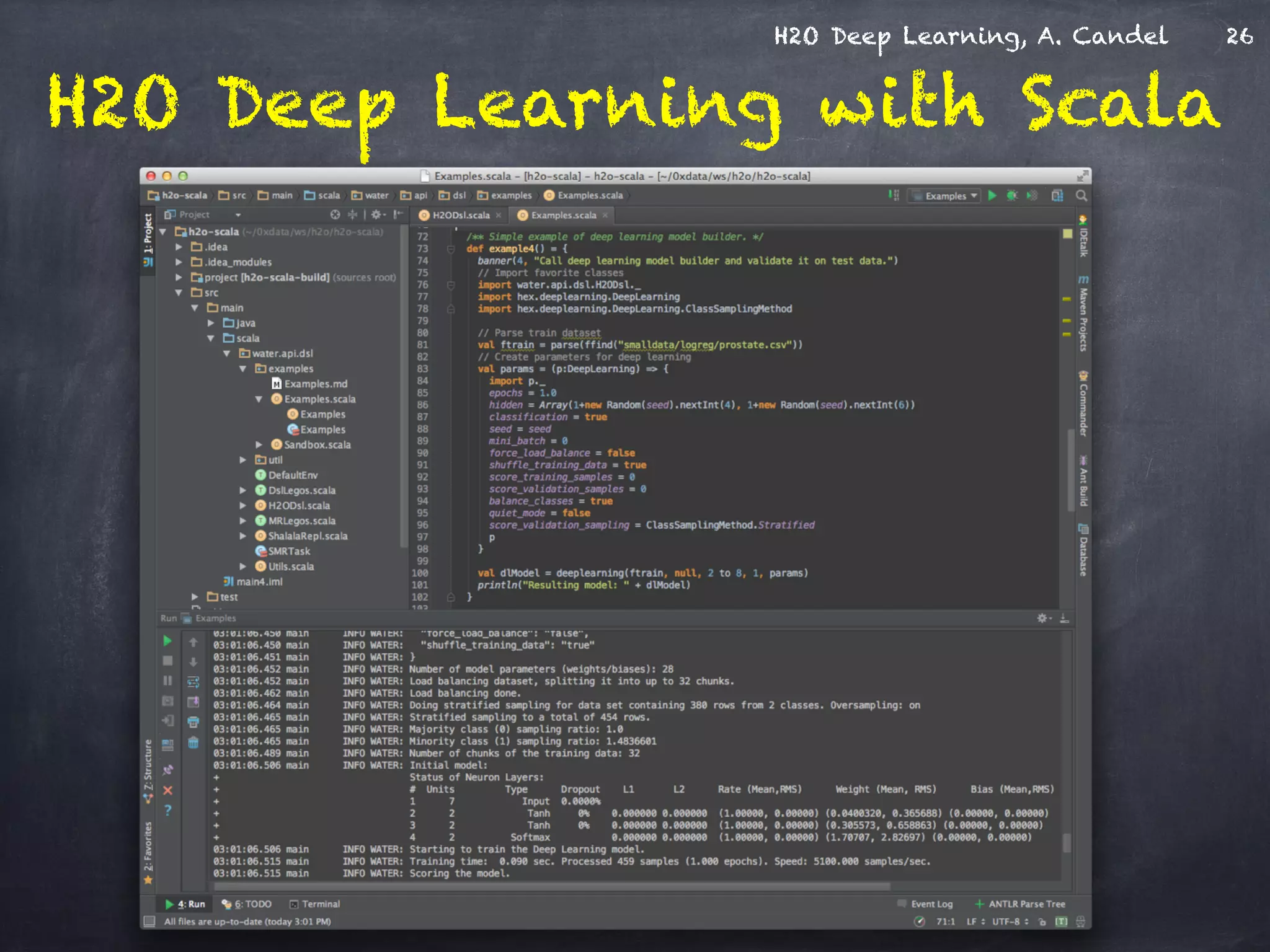Toggle soft wraps in Run console
The width and height of the screenshot is (1270, 952).
(x=193, y=682)
